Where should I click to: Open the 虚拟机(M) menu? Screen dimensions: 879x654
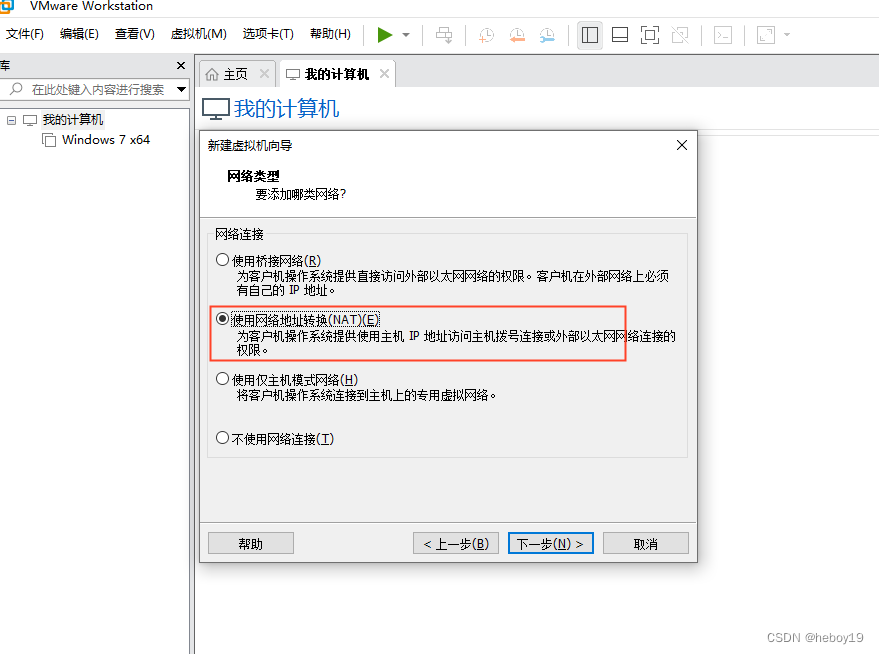(x=198, y=34)
